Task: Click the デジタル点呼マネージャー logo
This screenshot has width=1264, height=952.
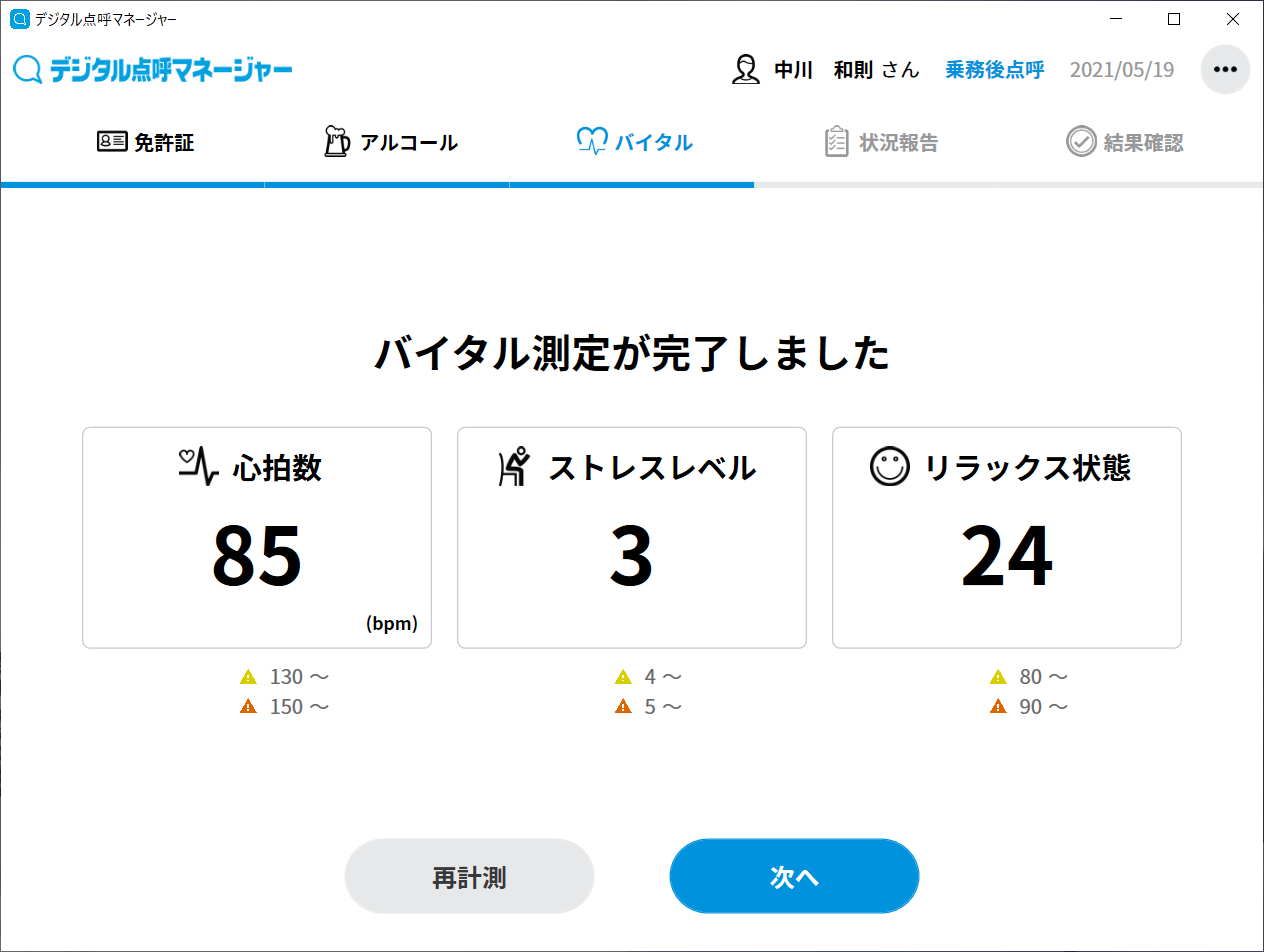Action: 153,70
